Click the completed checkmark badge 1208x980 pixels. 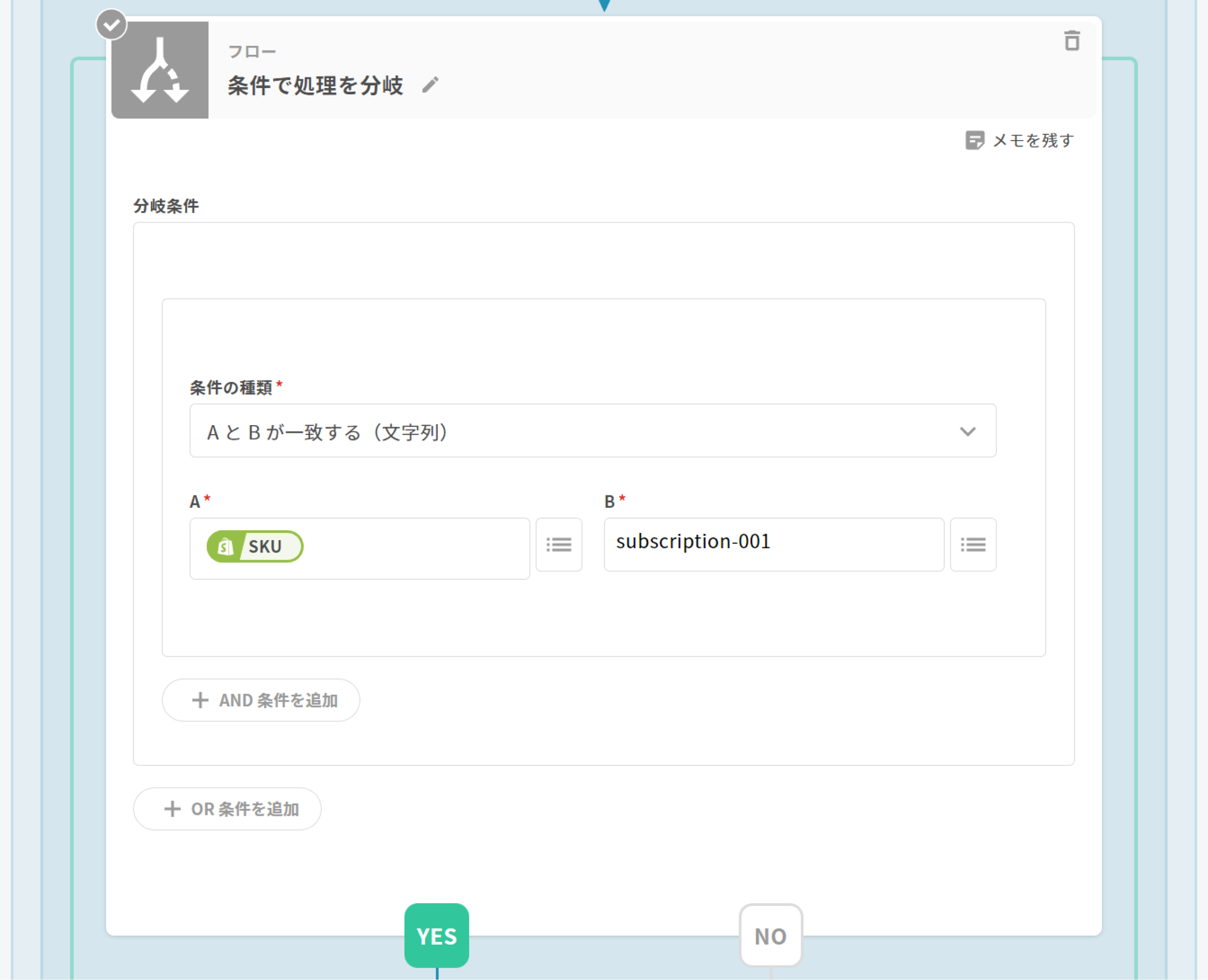click(111, 25)
